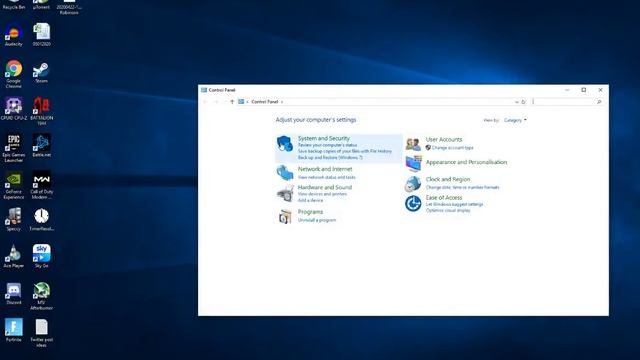Open the Clock and Region heading link
The width and height of the screenshot is (640, 360).
tap(448, 179)
